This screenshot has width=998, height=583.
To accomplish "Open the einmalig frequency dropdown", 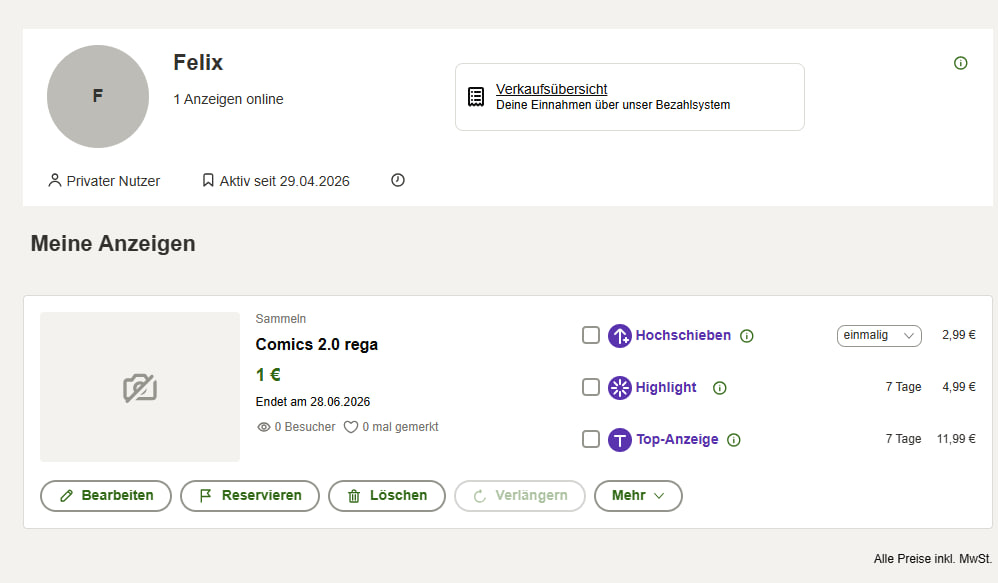I will [879, 335].
